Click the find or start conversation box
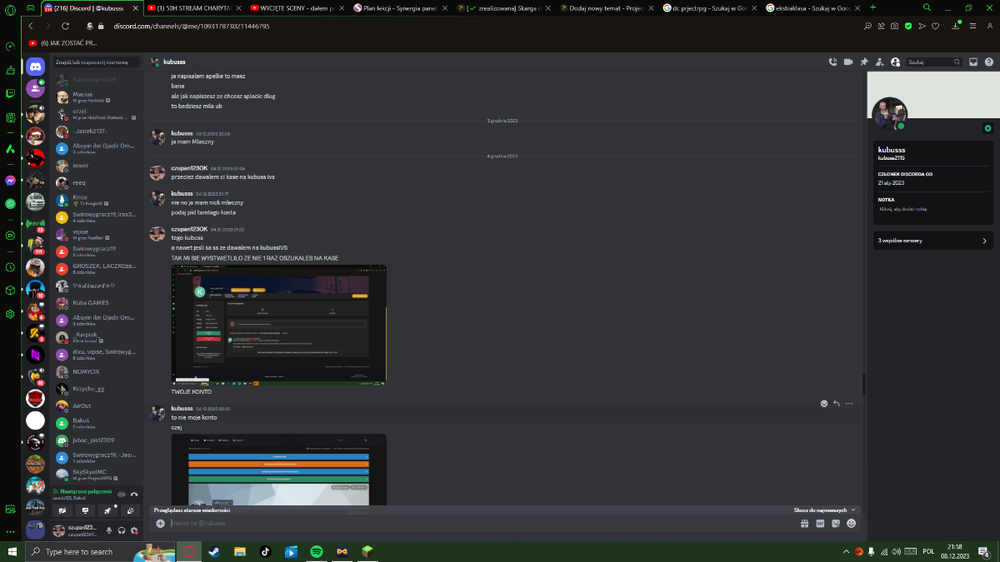This screenshot has width=1000, height=562. [96, 63]
